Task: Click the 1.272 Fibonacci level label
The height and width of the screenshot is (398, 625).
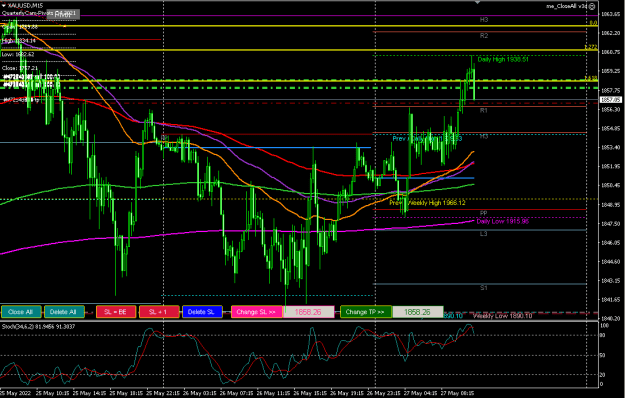Action: point(590,47)
